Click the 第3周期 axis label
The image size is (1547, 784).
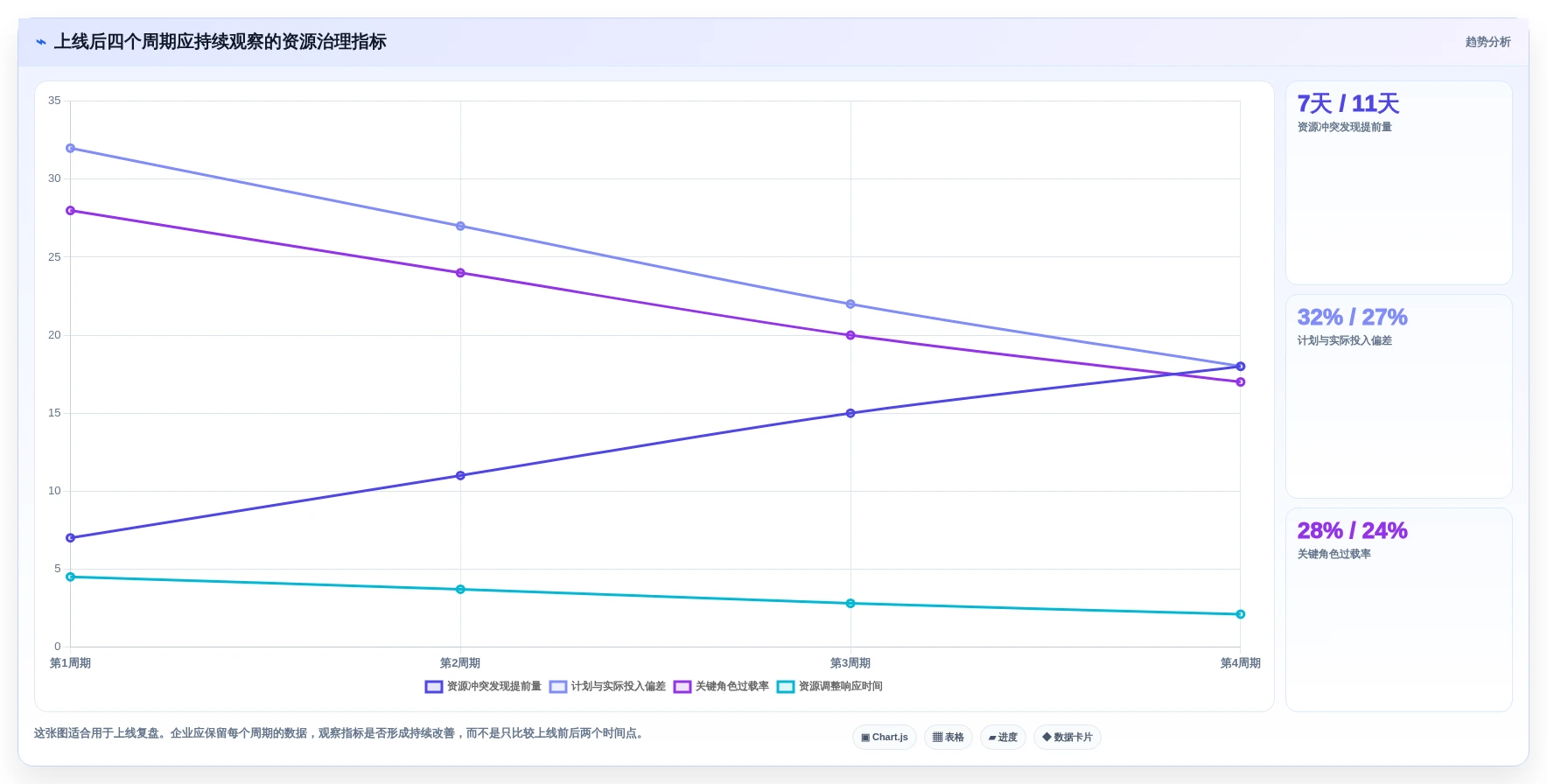coord(850,663)
